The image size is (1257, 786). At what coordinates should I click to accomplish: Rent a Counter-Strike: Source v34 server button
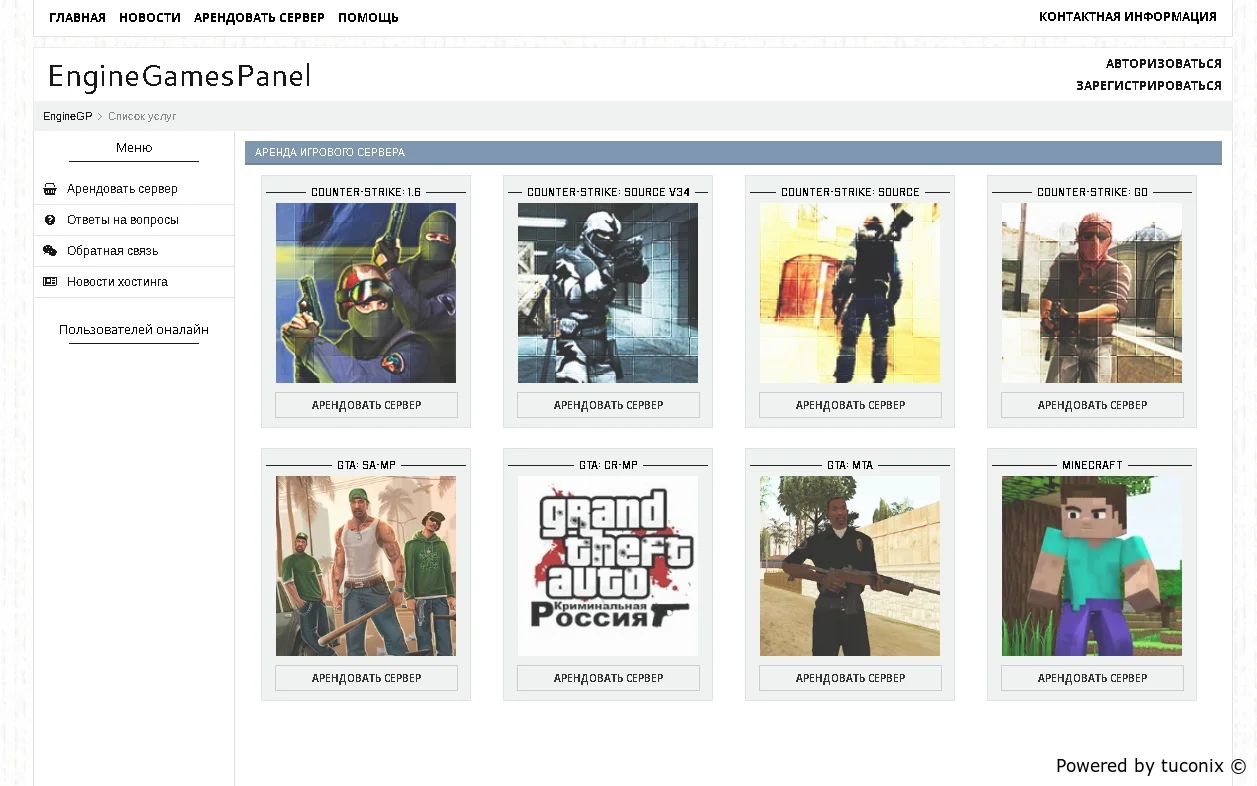(x=608, y=405)
